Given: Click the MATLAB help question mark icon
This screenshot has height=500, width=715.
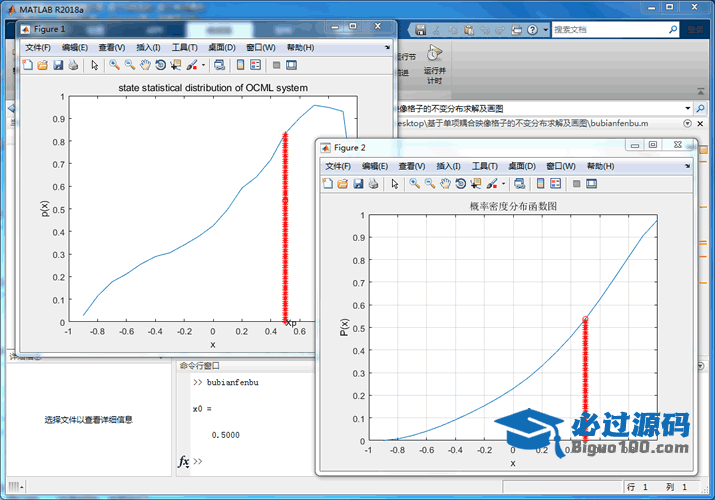Looking at the screenshot, I should [x=532, y=30].
